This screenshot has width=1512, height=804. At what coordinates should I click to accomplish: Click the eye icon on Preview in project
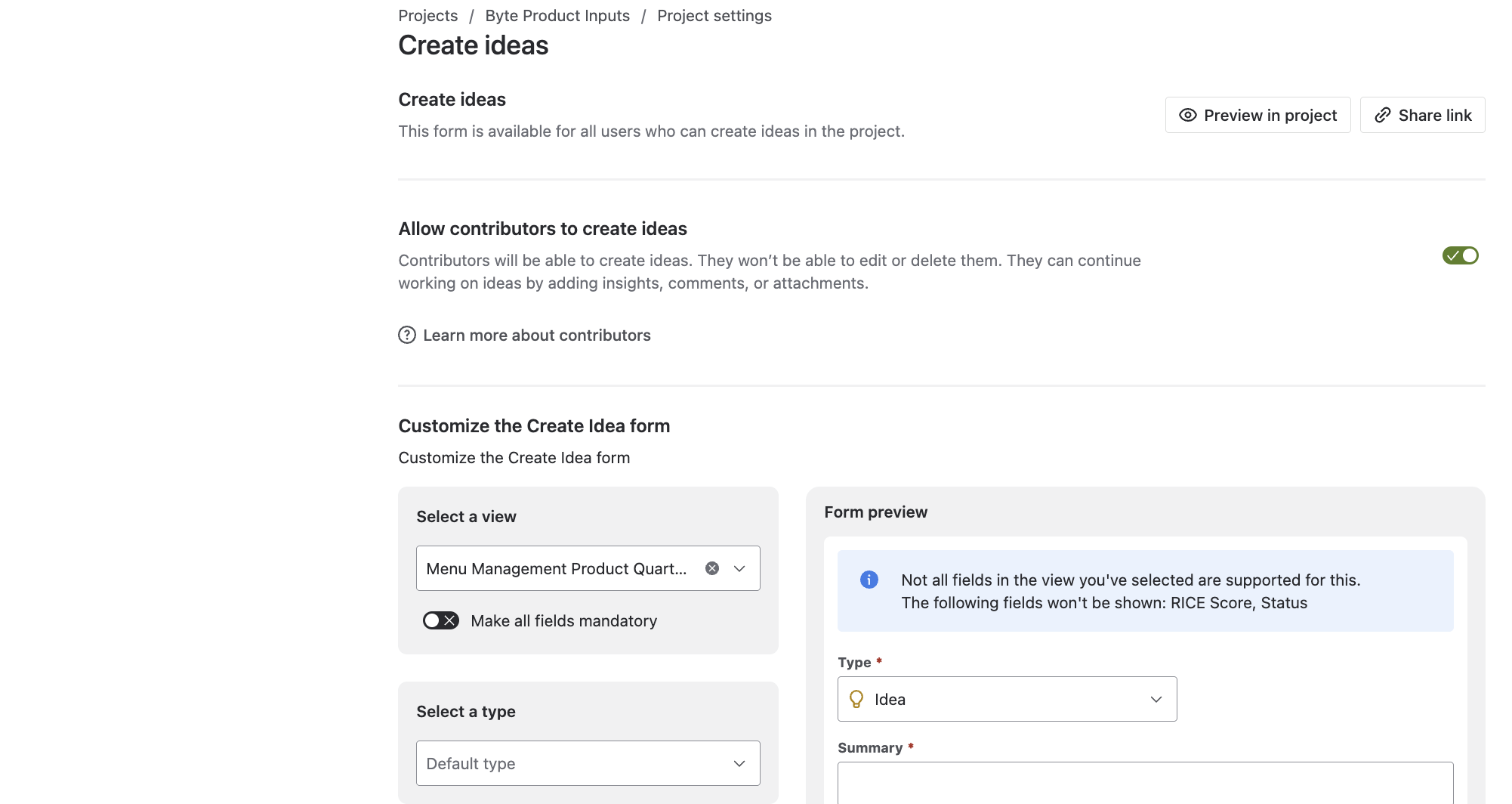point(1187,115)
